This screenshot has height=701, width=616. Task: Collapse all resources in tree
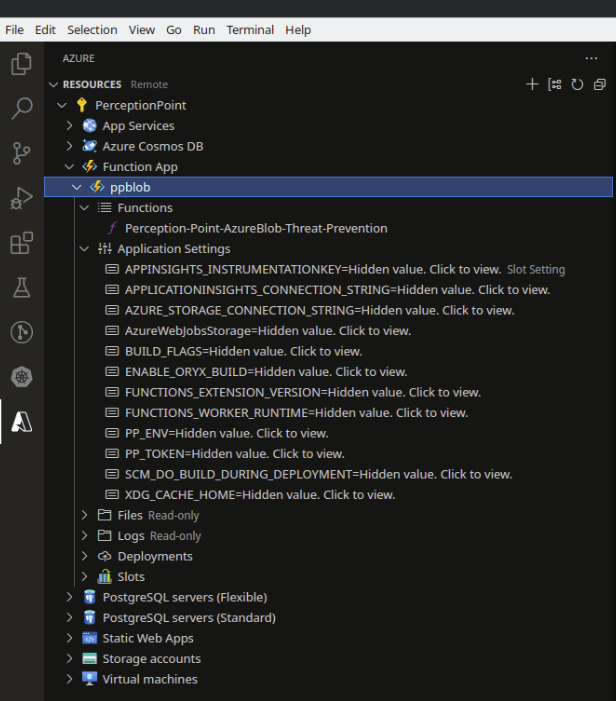(x=599, y=85)
